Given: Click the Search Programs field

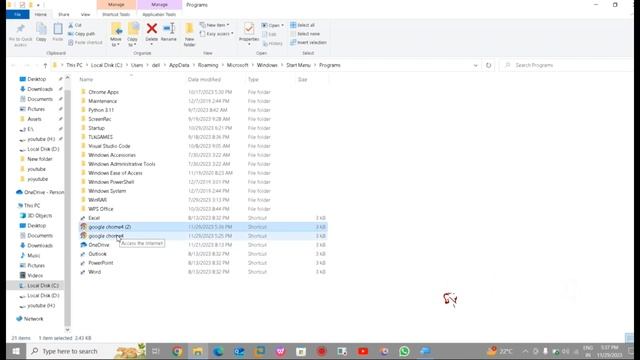Looking at the screenshot, I should pyautogui.click(x=567, y=65).
